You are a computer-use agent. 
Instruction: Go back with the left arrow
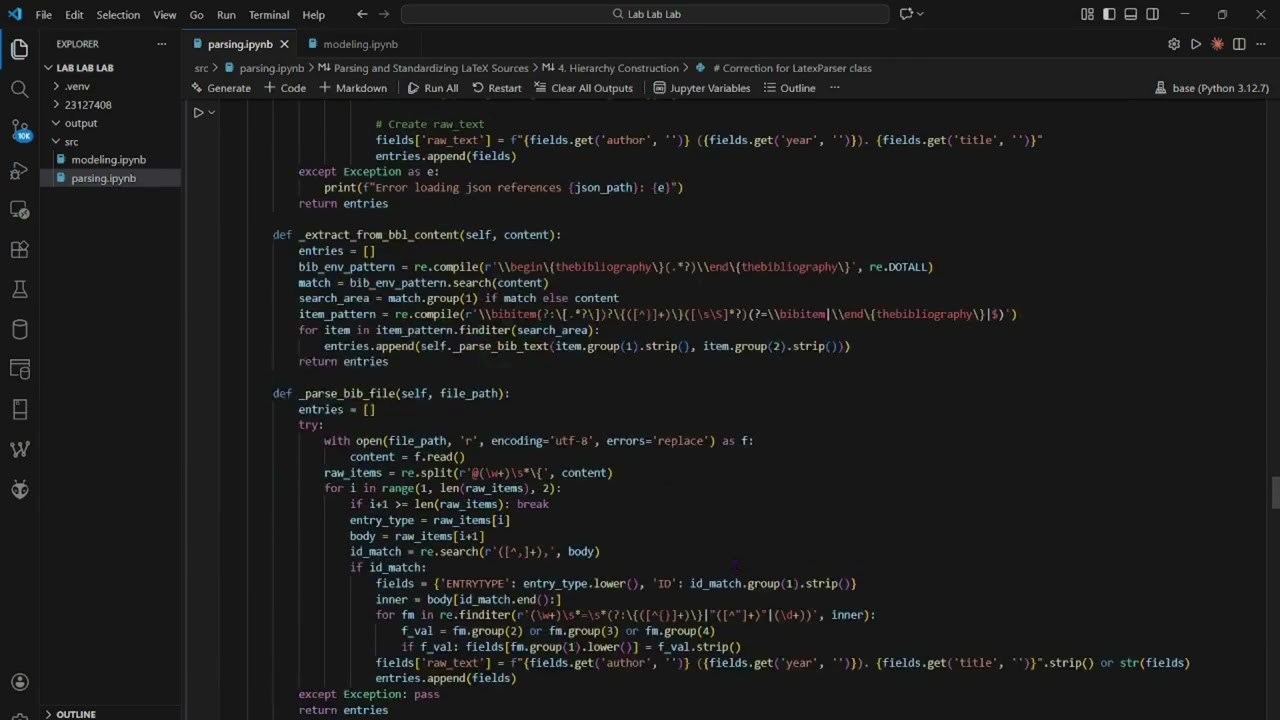click(362, 14)
